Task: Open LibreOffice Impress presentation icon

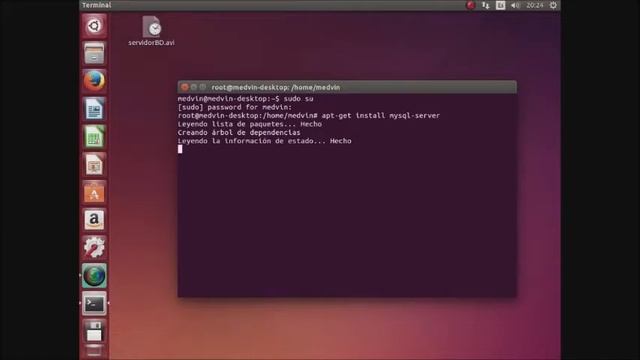Action: click(x=94, y=164)
